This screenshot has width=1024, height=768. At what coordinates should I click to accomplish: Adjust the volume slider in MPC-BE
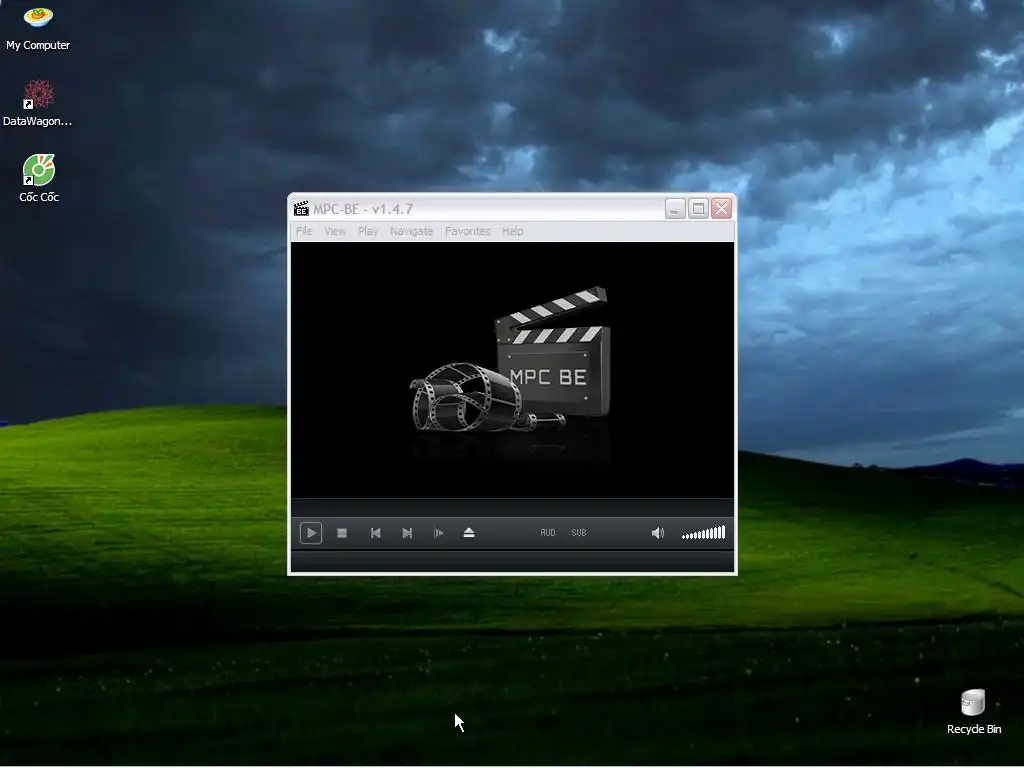[x=703, y=533]
